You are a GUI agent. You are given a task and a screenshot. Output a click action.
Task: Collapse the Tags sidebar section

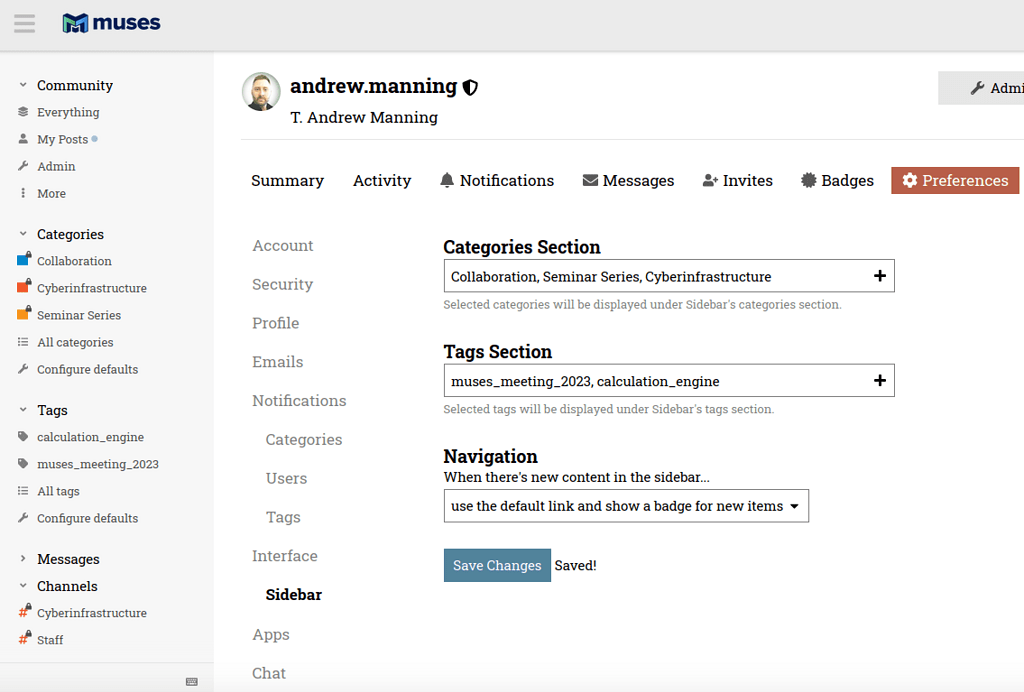click(x=23, y=410)
